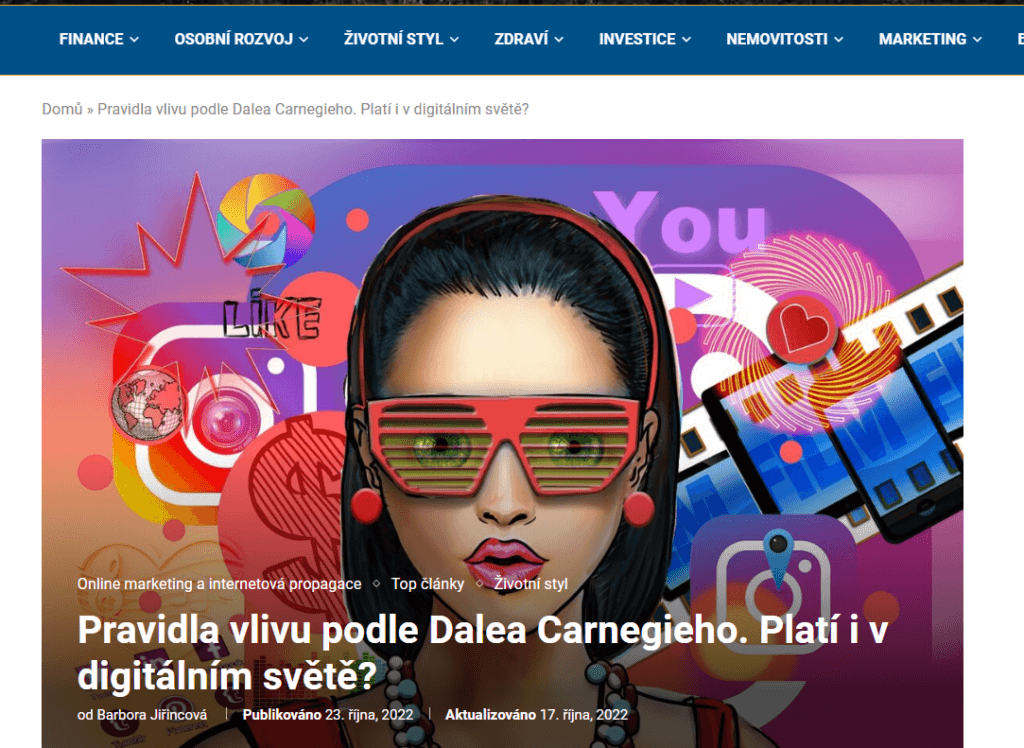The height and width of the screenshot is (748, 1024).
Task: Click the chevron next to Investice
Action: (x=686, y=40)
